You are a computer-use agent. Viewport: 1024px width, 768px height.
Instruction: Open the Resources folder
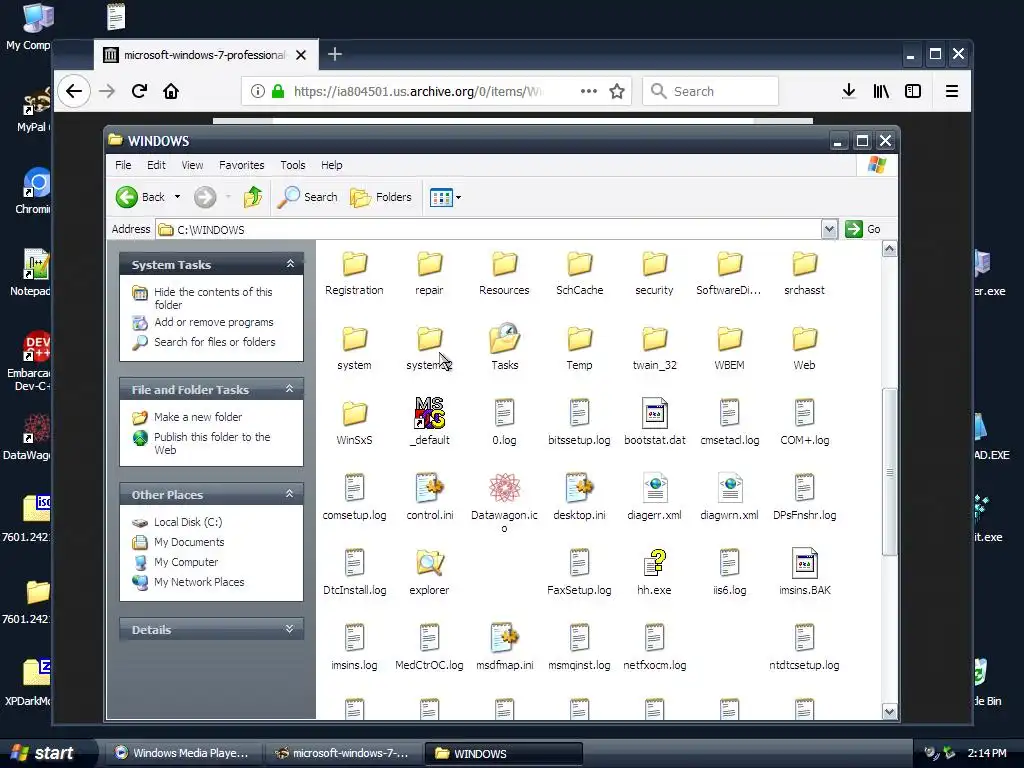(504, 274)
